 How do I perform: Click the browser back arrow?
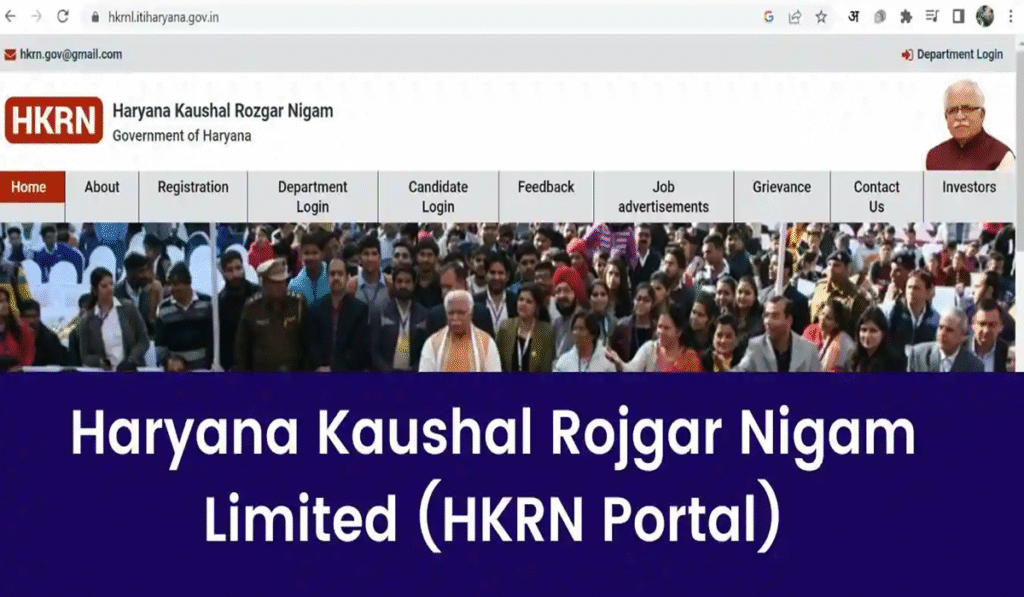pyautogui.click(x=10, y=16)
